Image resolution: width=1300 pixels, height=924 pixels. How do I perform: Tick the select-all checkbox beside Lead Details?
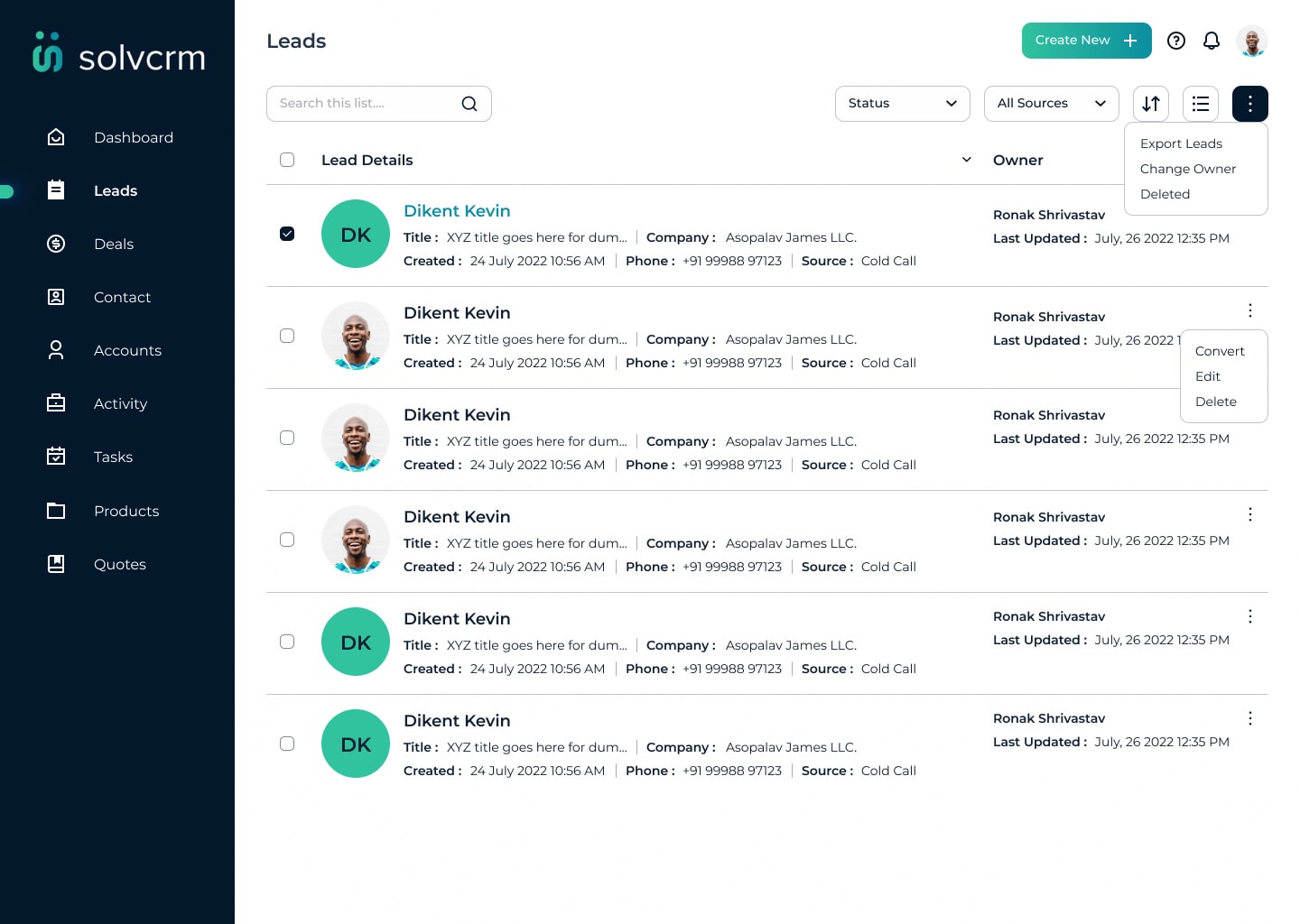click(287, 160)
